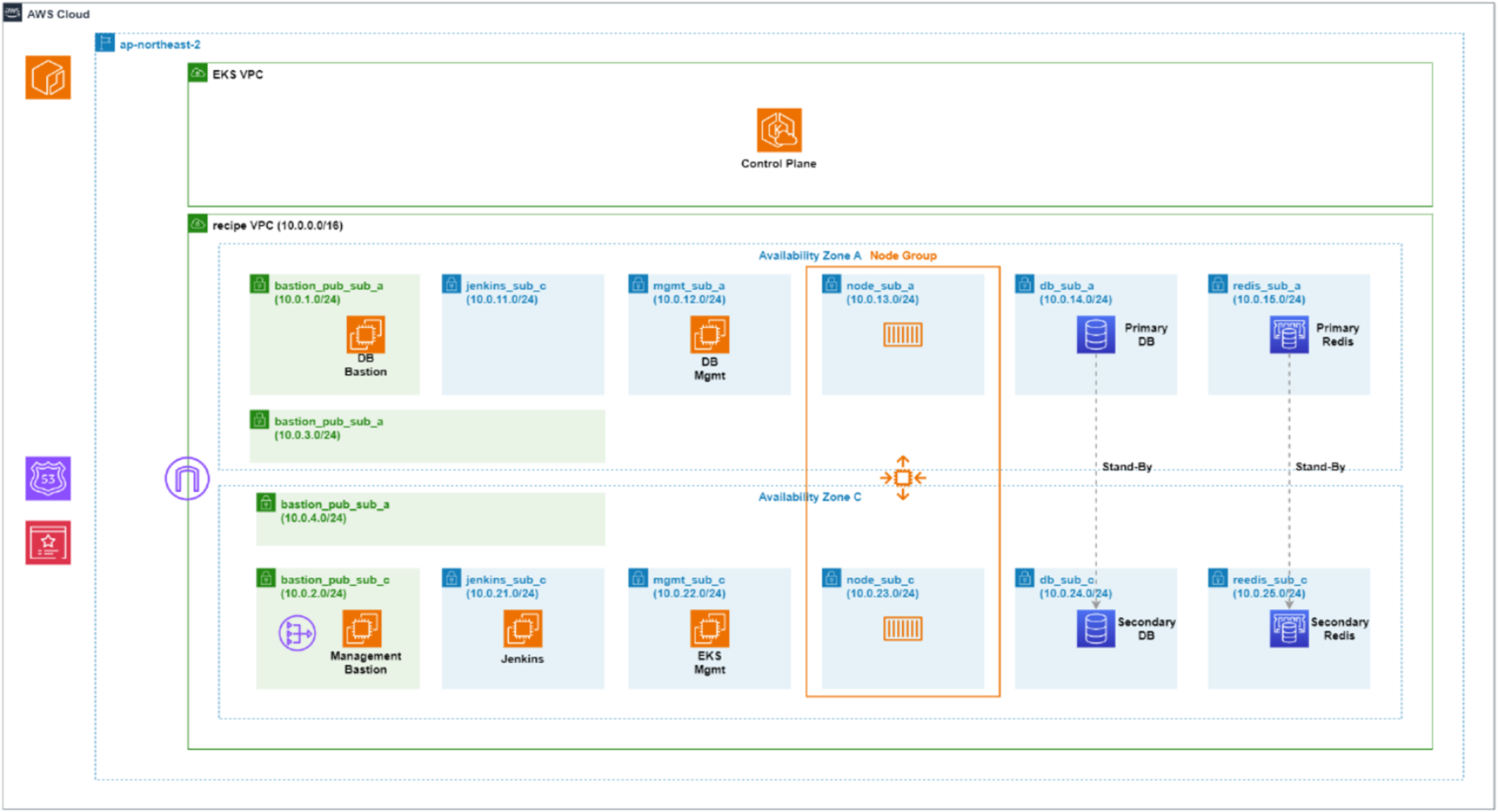Select the Availability Zone C label
The image size is (1498, 812).
click(809, 497)
